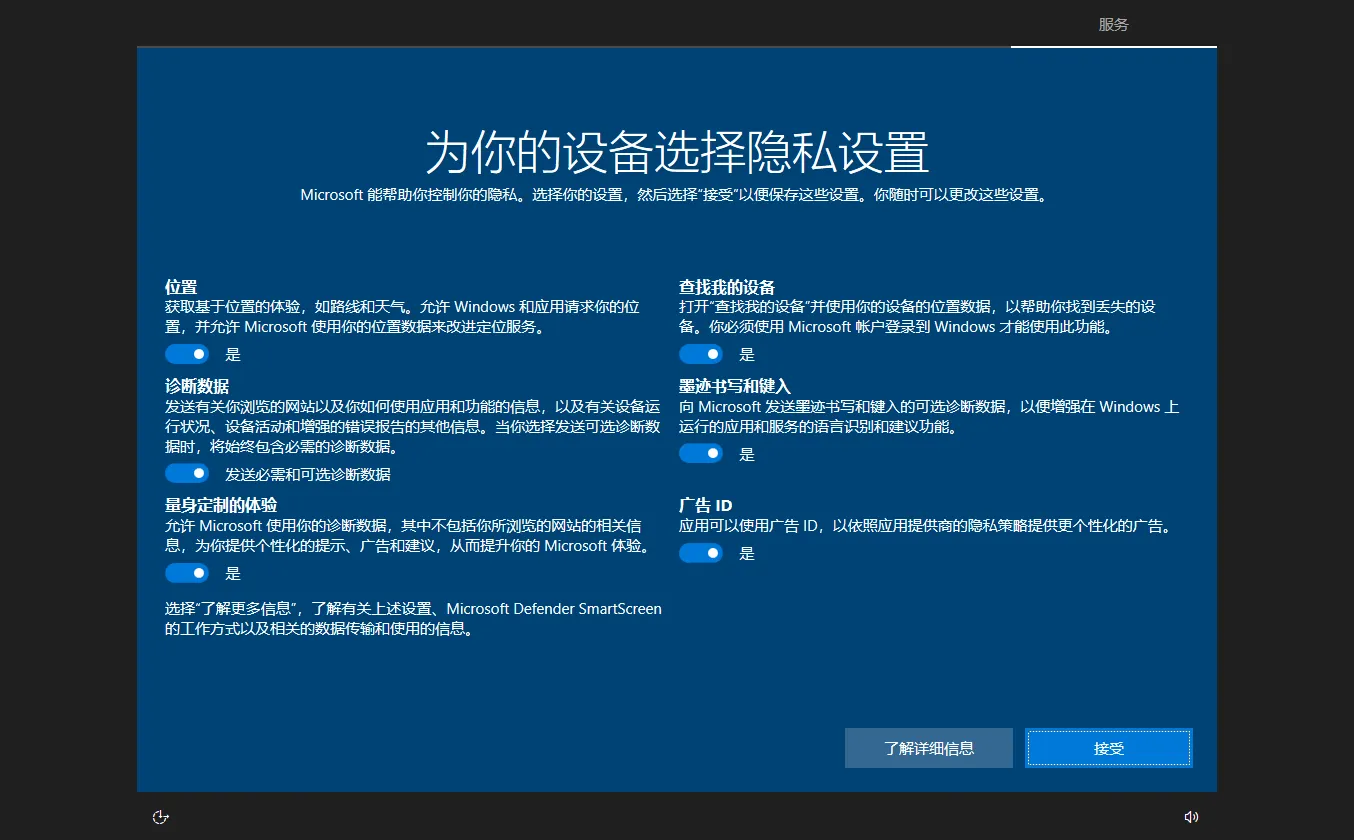
Task: Click the 接受 button to accept settings
Action: pyautogui.click(x=1108, y=747)
